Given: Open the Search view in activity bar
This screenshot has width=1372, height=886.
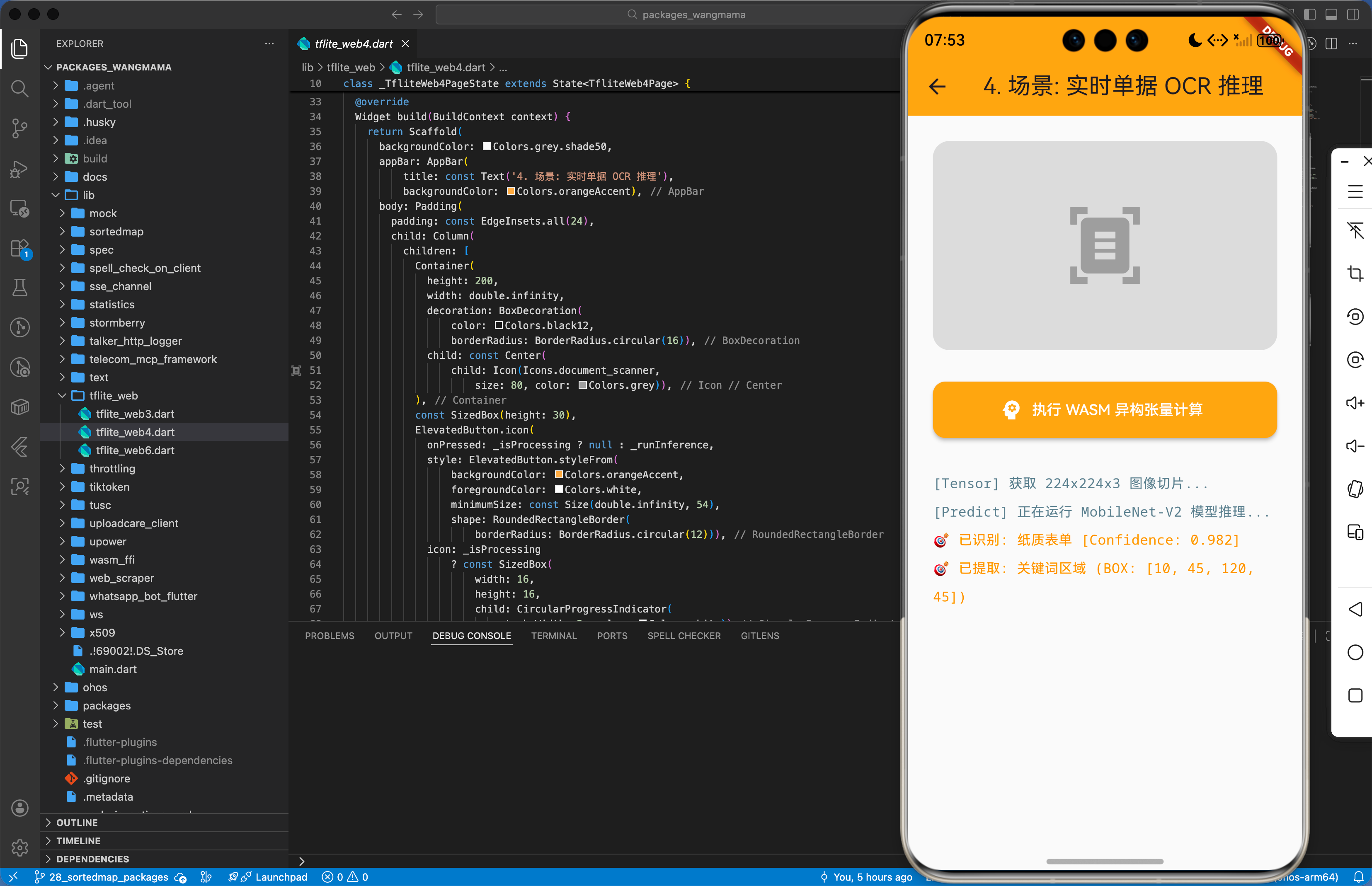Looking at the screenshot, I should 19,89.
